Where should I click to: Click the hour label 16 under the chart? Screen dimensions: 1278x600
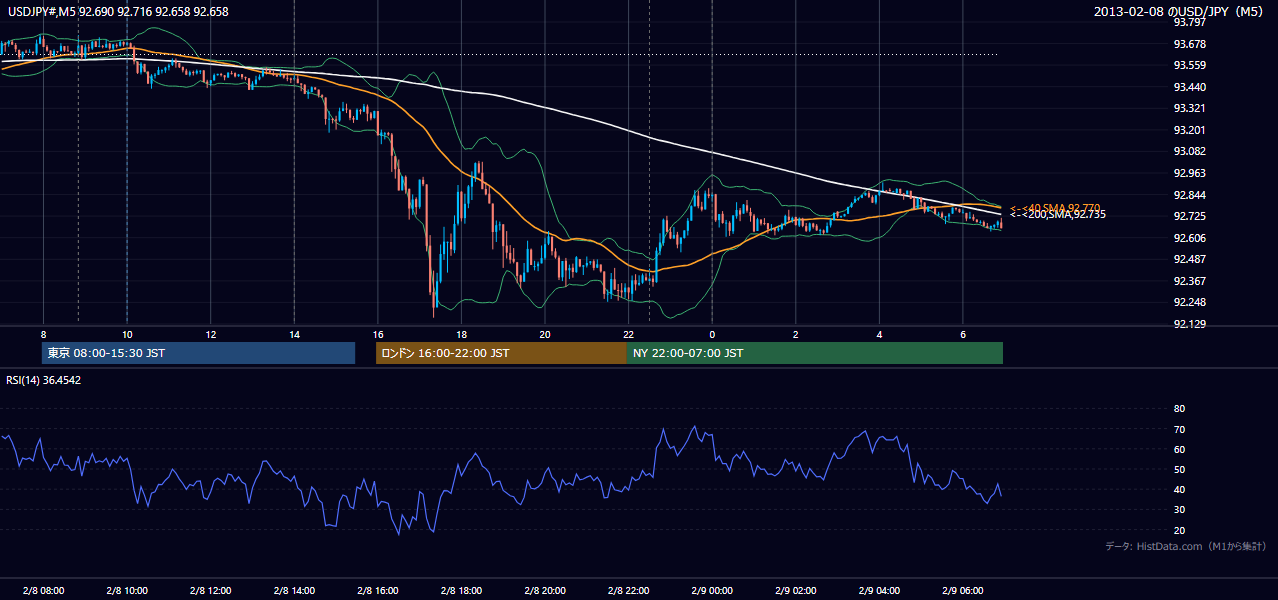tap(377, 334)
